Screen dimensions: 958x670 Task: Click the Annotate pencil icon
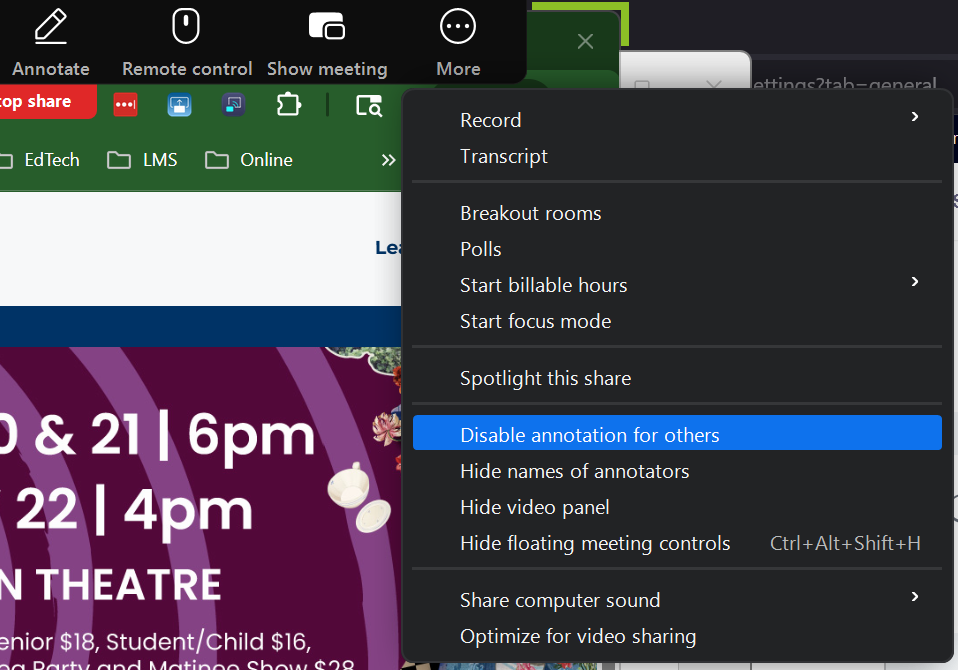coord(50,28)
